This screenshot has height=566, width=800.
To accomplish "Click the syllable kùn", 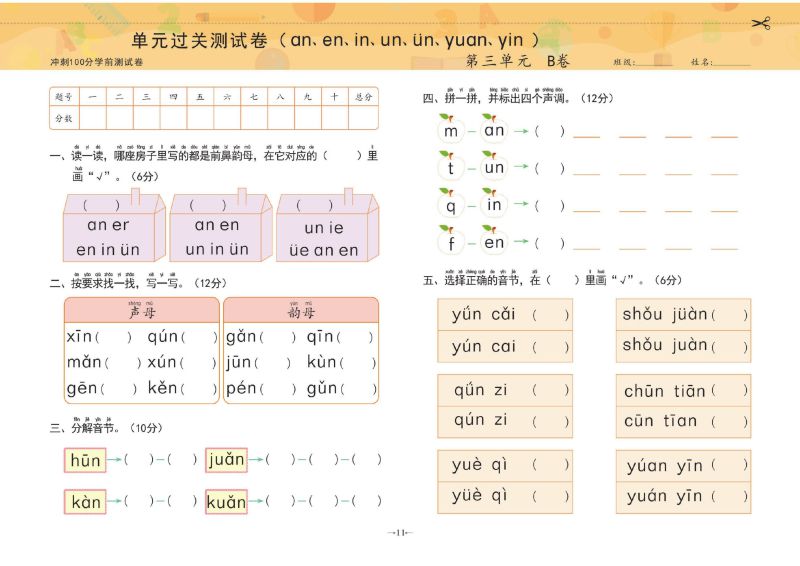I will click(x=321, y=362).
